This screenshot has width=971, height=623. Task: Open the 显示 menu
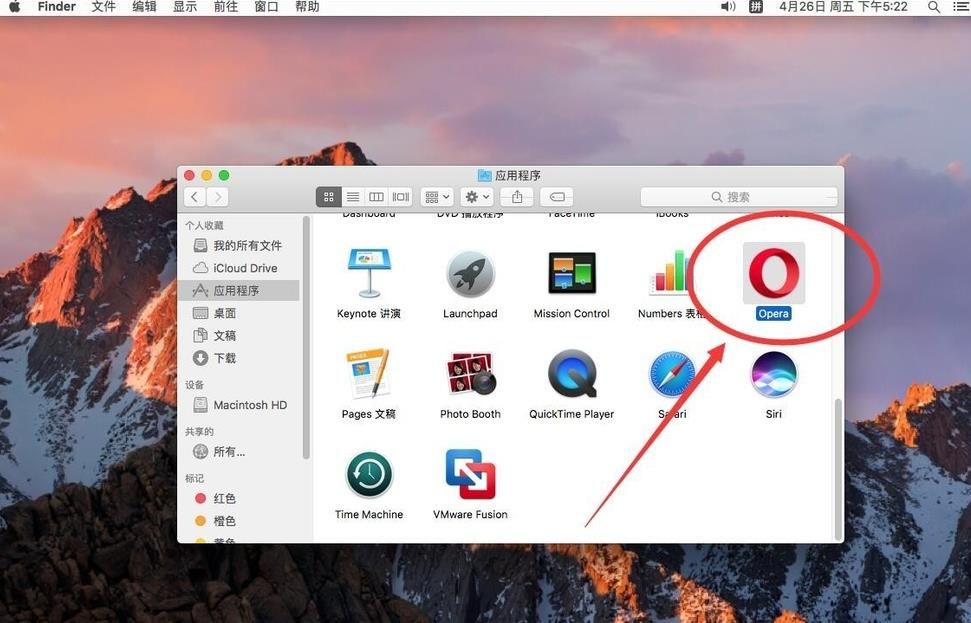click(185, 7)
